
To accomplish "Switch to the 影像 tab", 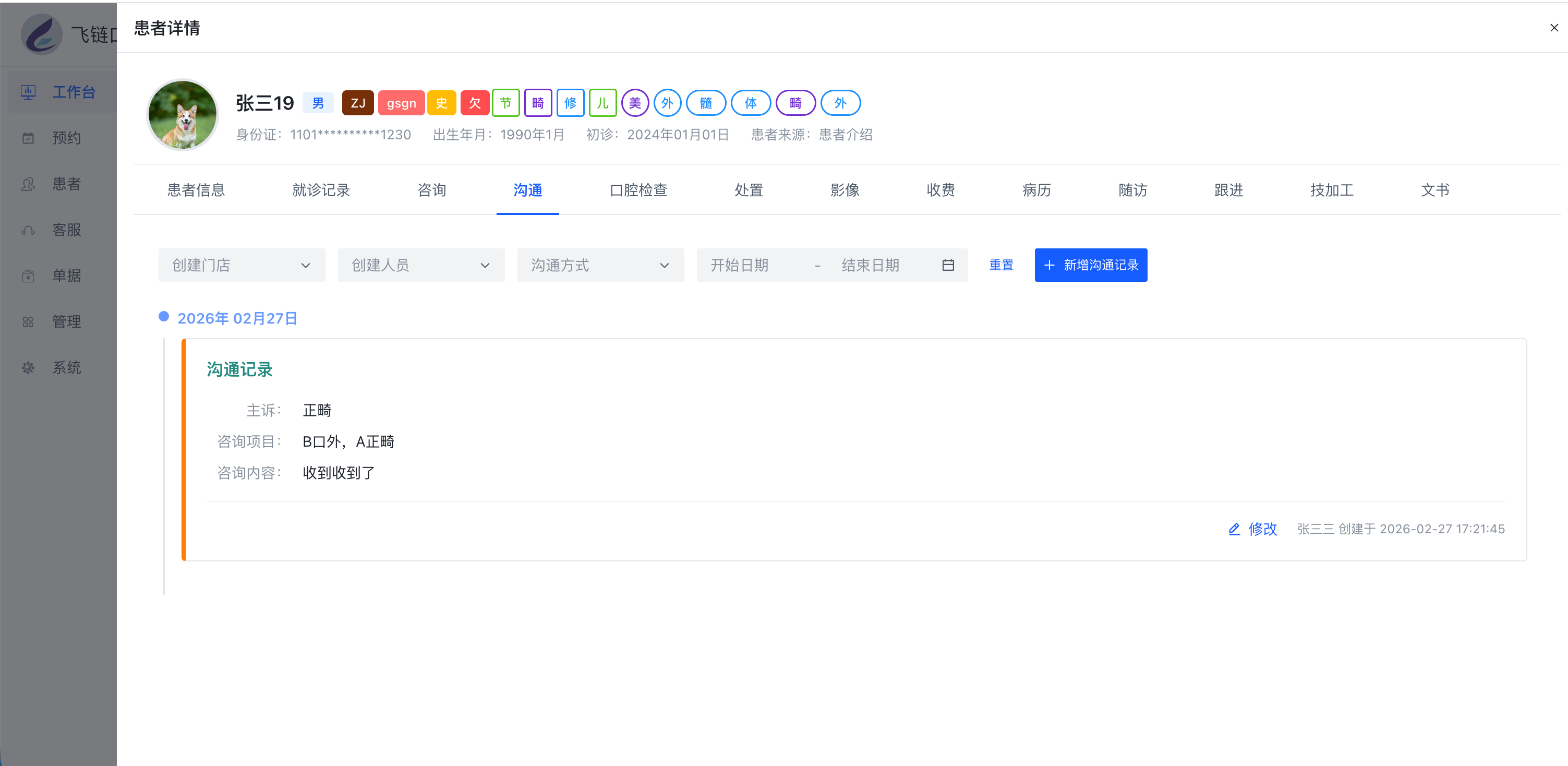I will click(x=845, y=190).
